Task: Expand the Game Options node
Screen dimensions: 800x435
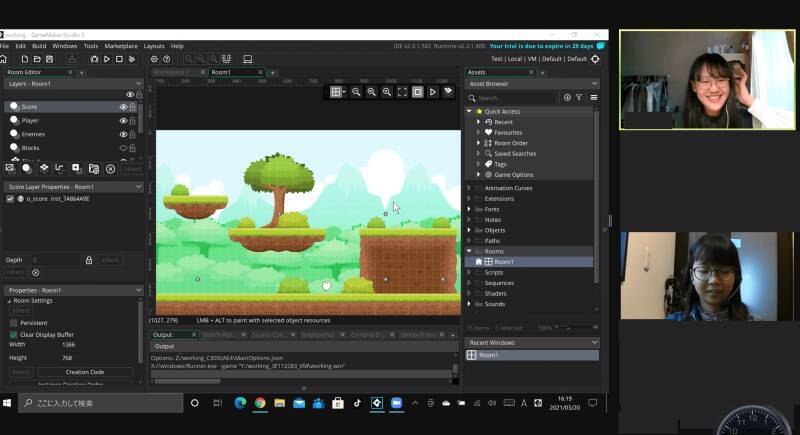Action: click(x=478, y=174)
